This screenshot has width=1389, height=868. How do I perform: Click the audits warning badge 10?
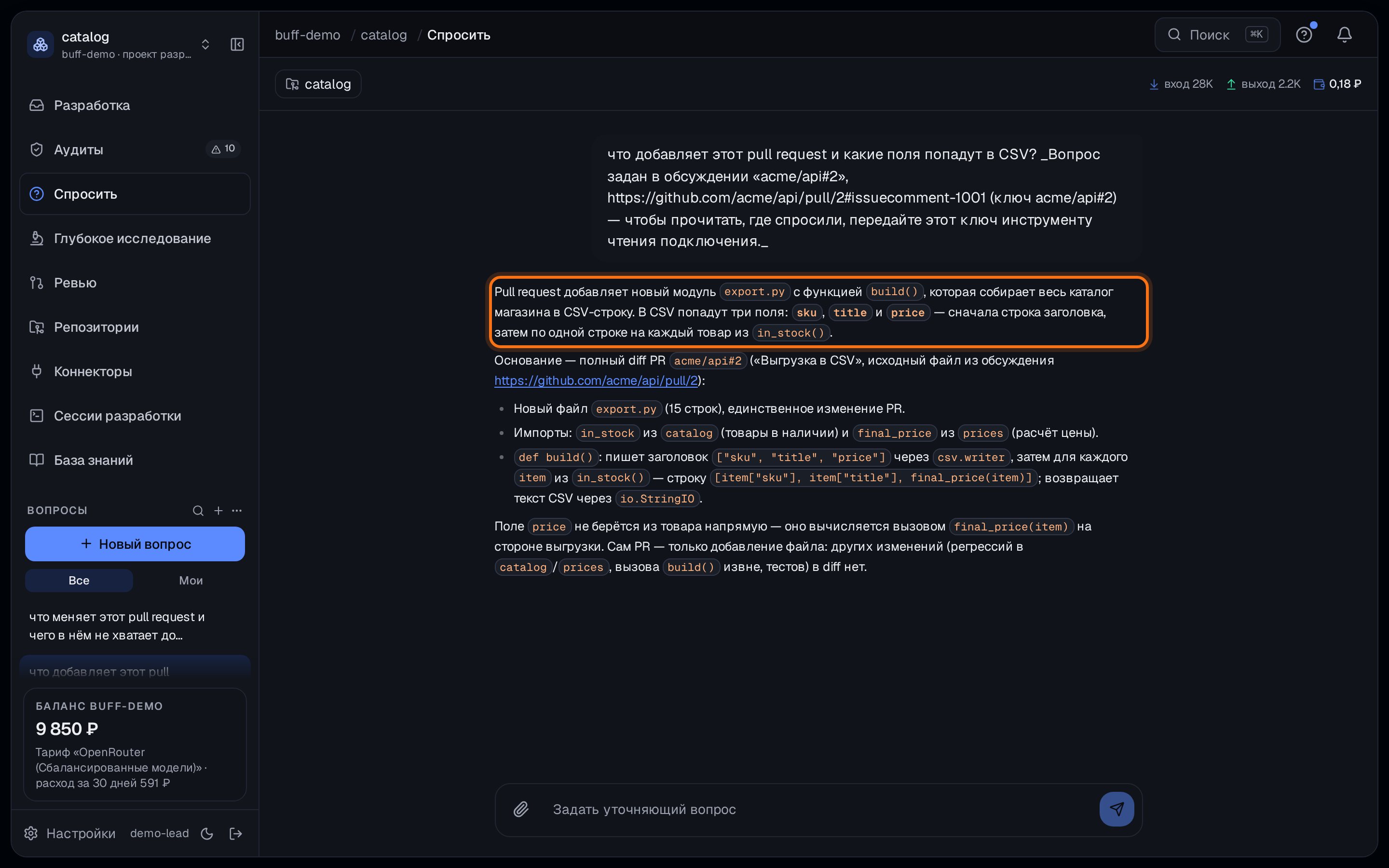(223, 149)
